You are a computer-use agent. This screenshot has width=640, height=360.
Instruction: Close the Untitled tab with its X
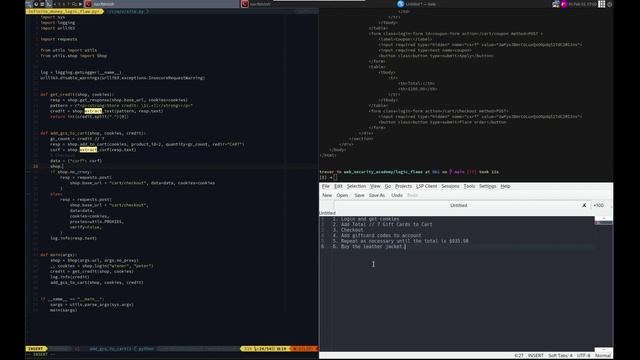click(584, 205)
